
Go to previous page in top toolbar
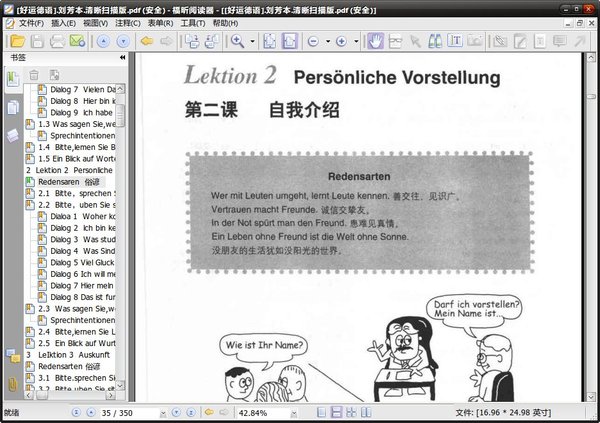[x=103, y=41]
